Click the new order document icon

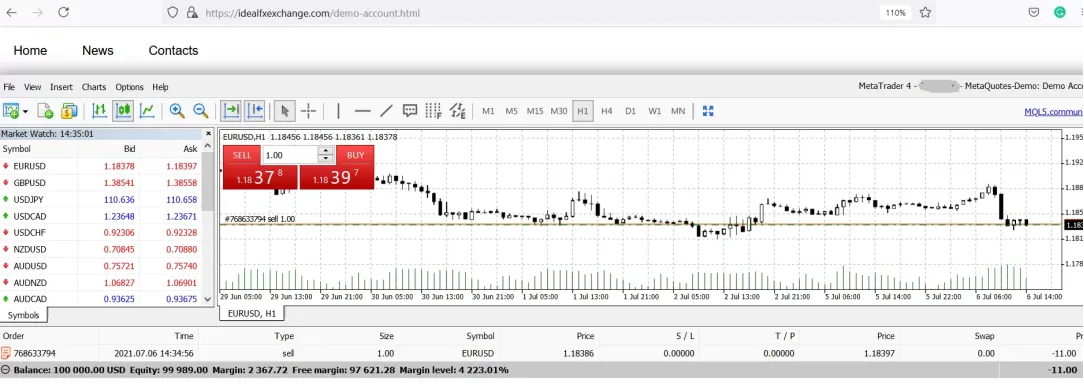46,111
